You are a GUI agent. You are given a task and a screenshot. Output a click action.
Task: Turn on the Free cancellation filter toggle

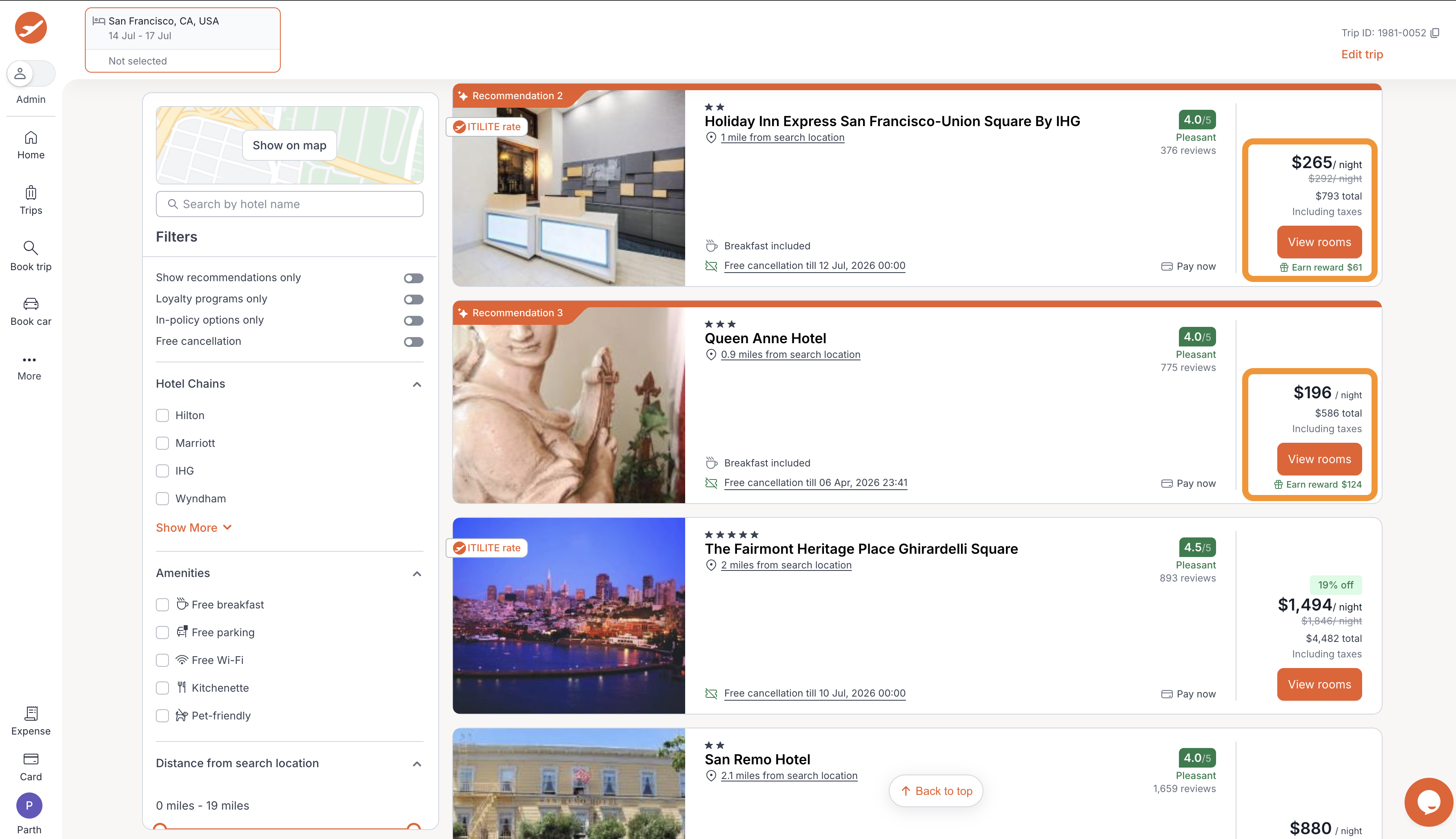point(413,342)
